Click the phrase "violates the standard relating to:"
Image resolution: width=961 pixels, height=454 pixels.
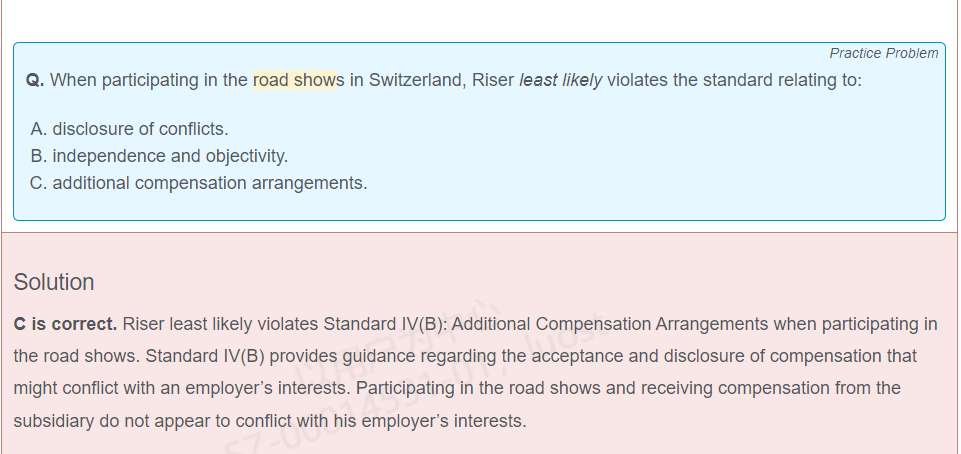734,80
